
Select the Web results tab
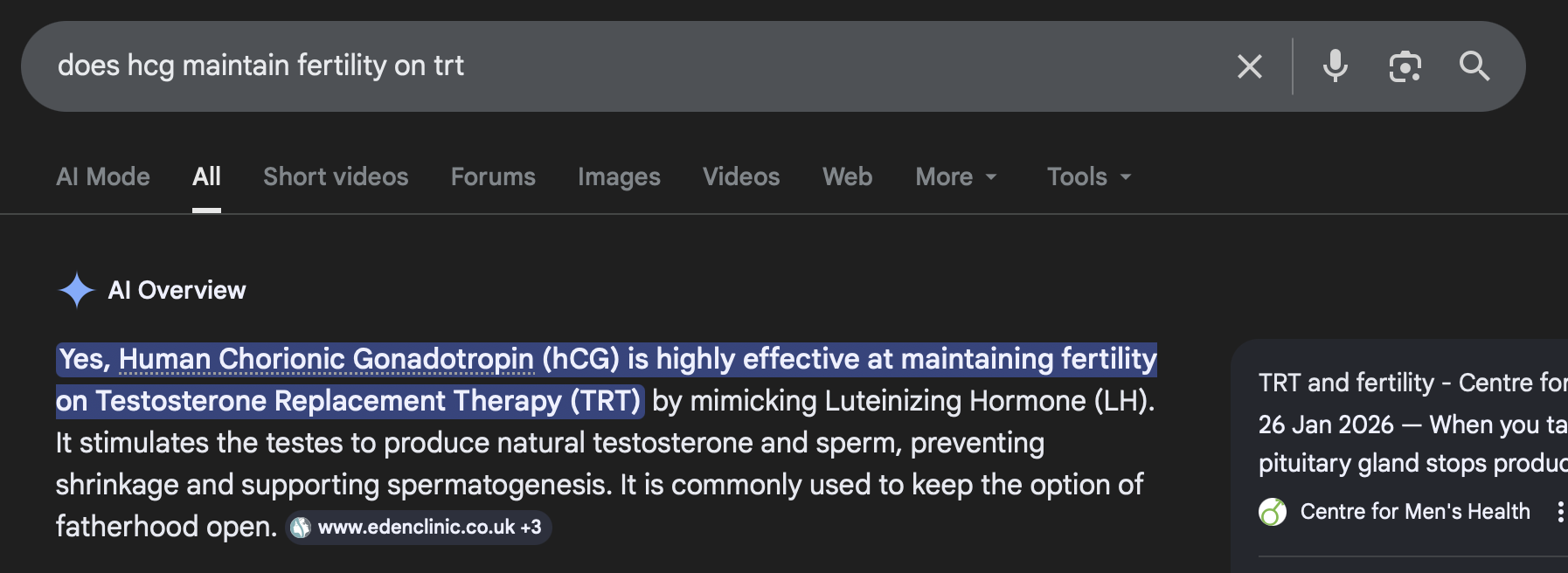pos(847,176)
